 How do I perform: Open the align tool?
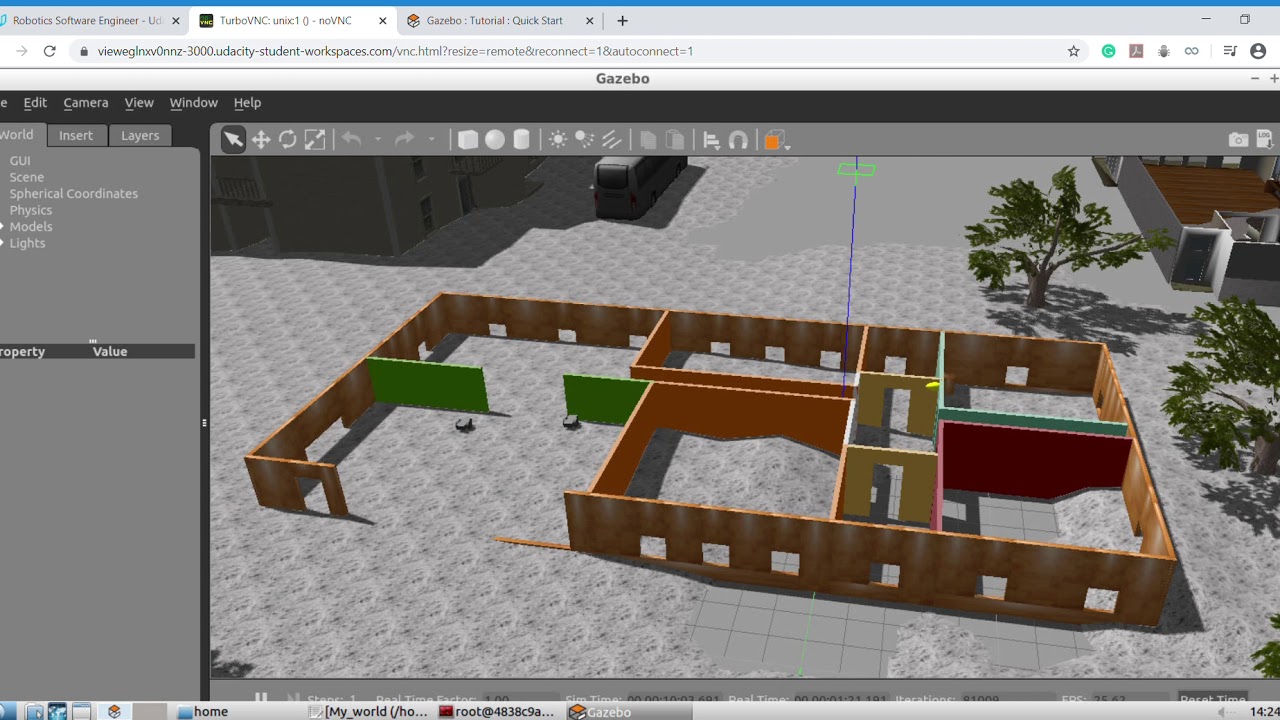[x=712, y=140]
